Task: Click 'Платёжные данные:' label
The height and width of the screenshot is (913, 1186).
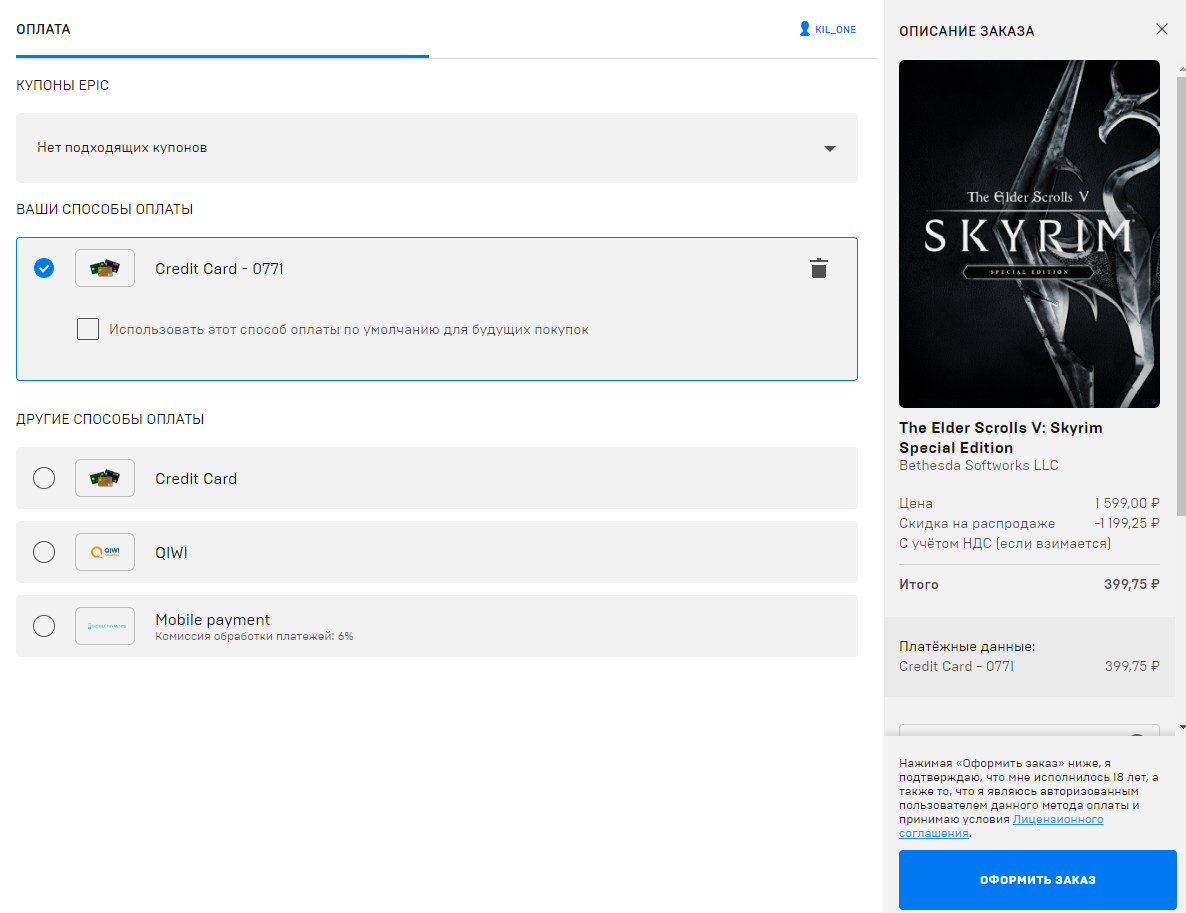Action: [x=967, y=647]
